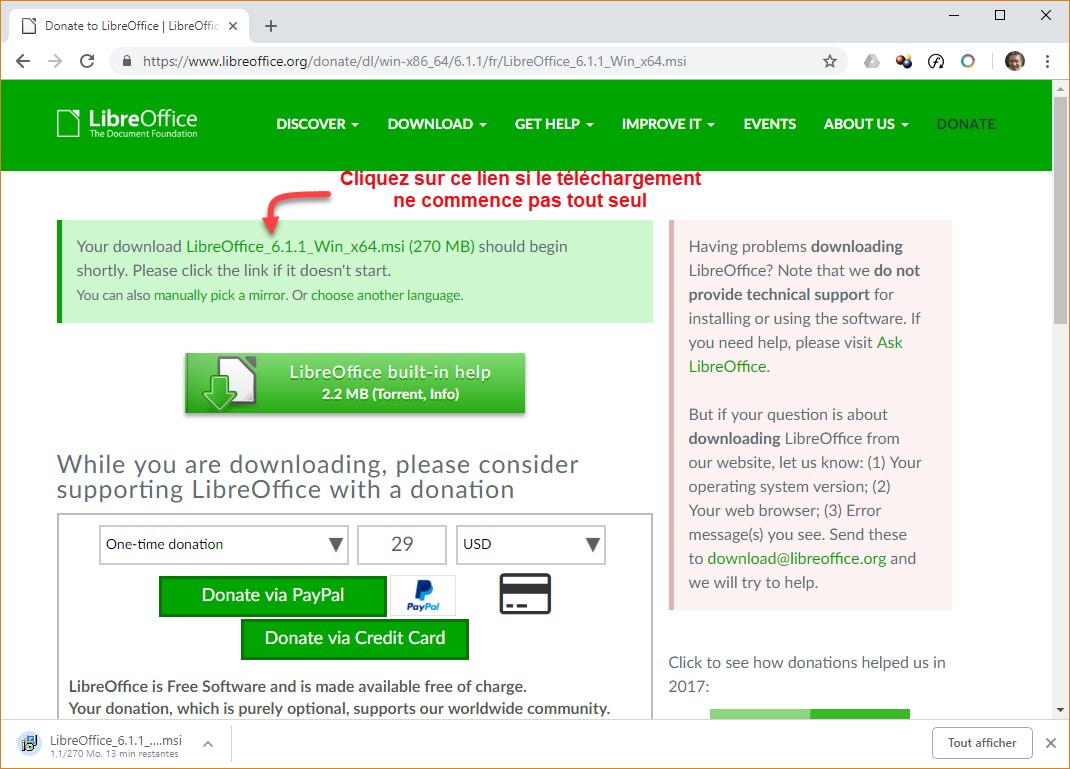Click the scrollbar down arrow
This screenshot has height=769, width=1070.
[1060, 710]
